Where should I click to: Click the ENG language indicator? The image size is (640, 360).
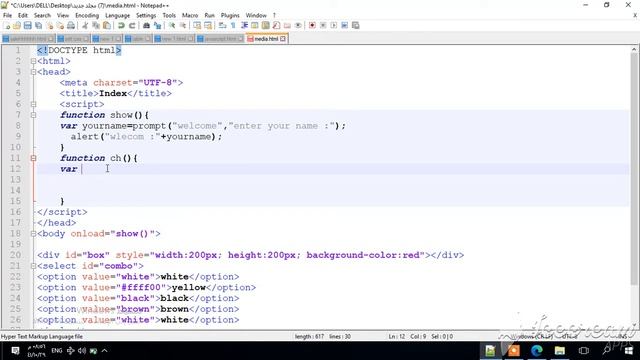(x=57, y=351)
